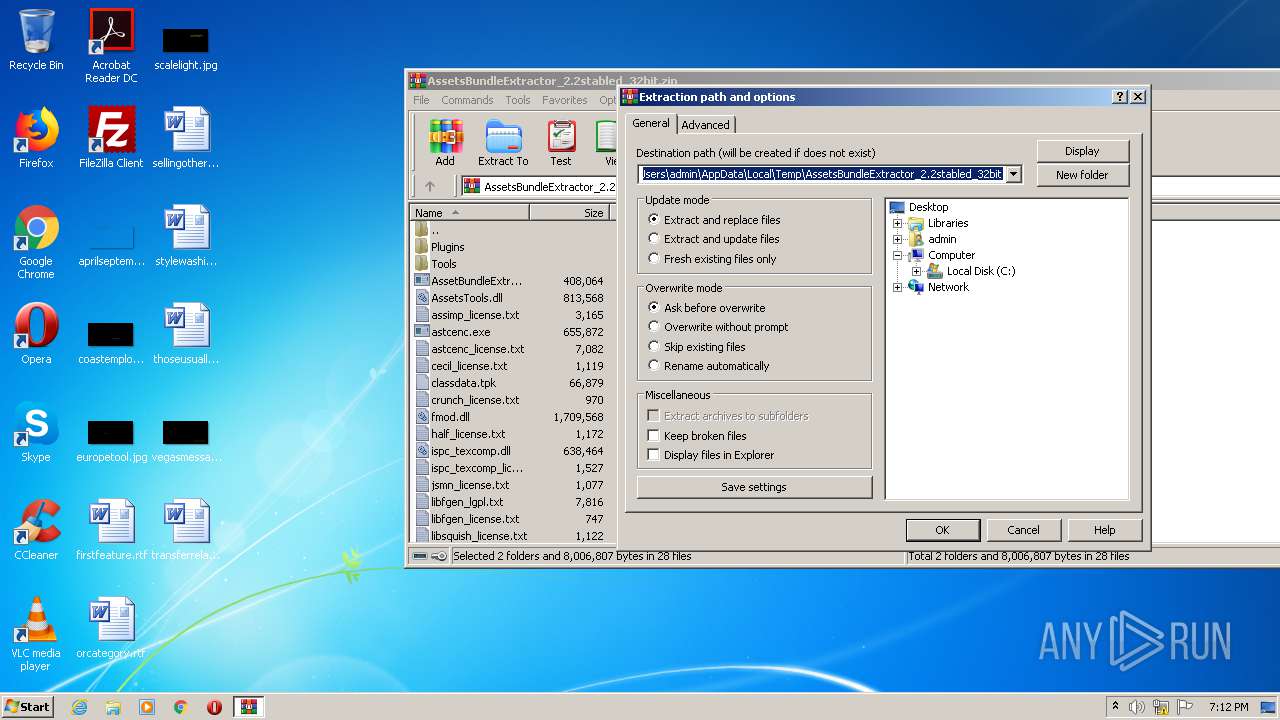Select Desktop in folder tree

[918, 207]
